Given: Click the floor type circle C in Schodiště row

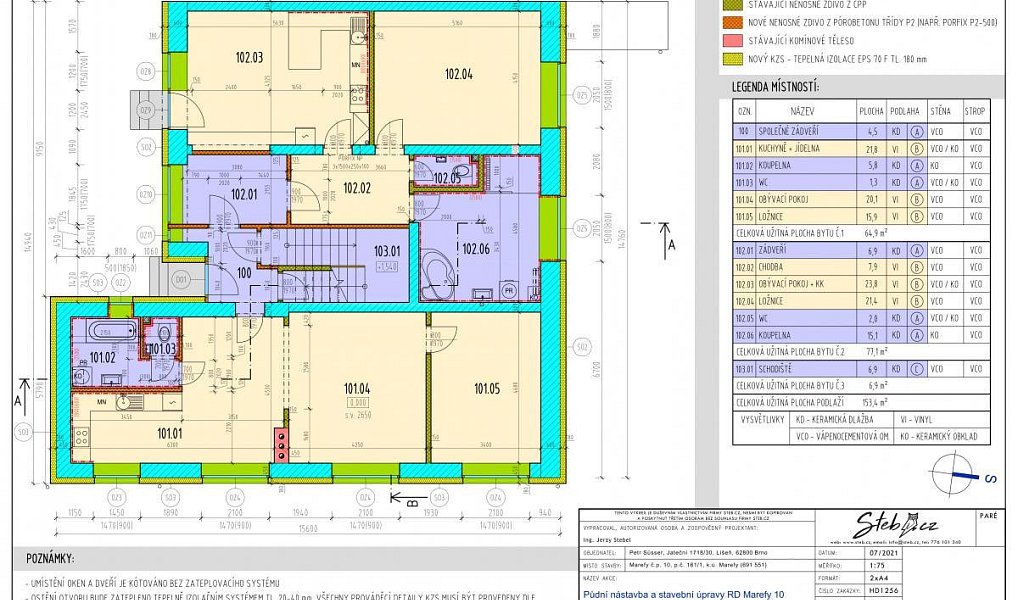Looking at the screenshot, I should pos(916,369).
